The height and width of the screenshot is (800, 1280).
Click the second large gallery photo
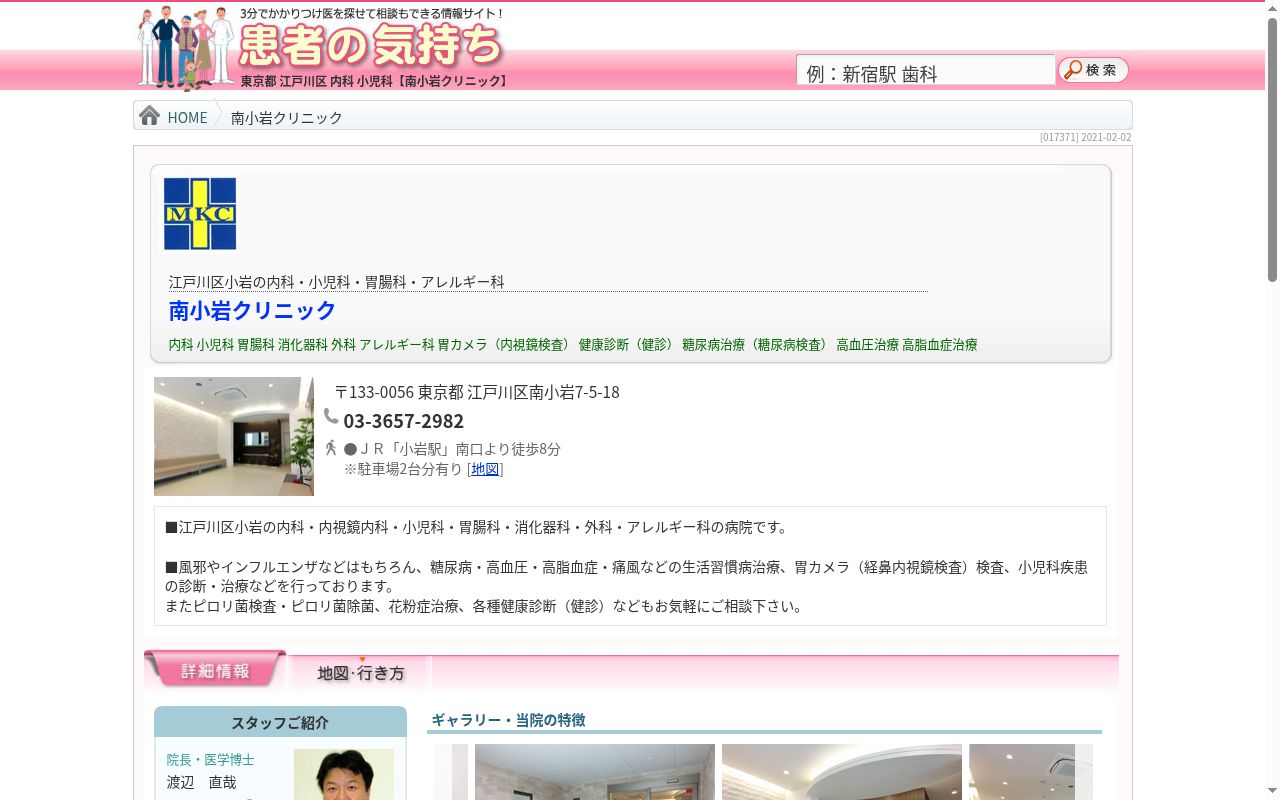tap(842, 772)
